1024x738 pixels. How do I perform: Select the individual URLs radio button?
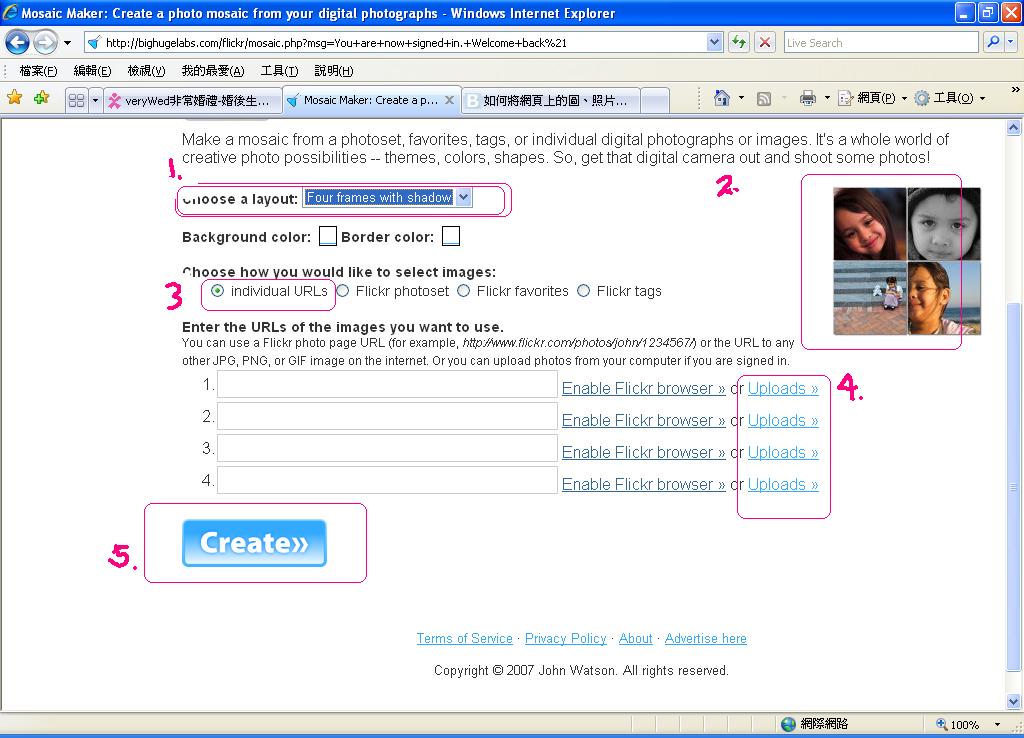point(217,291)
